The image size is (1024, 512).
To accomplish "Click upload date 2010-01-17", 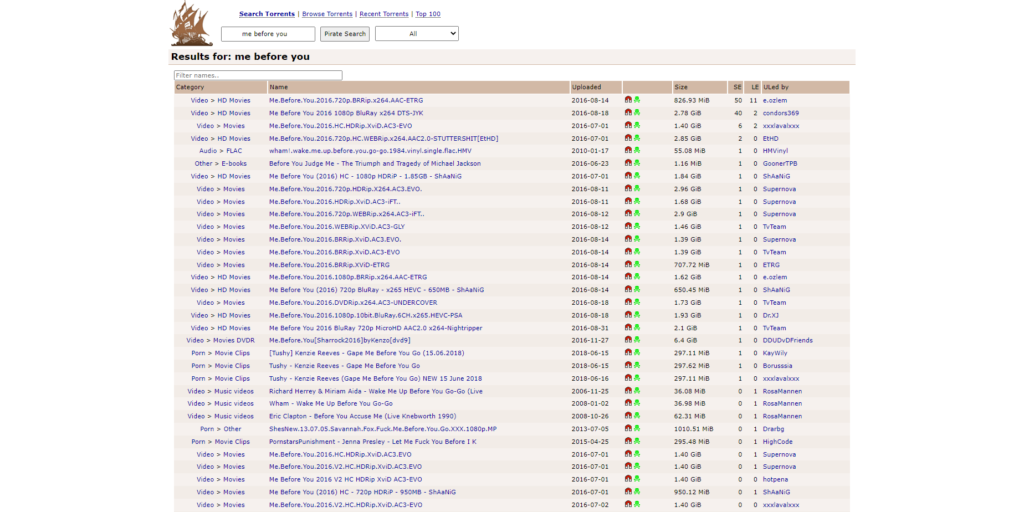I will coord(590,151).
